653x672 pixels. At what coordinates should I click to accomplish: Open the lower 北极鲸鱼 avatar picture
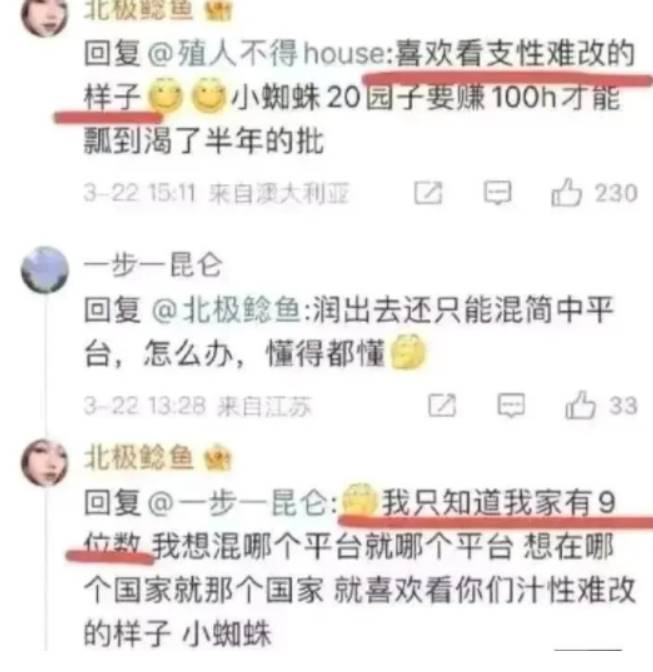pyautogui.click(x=45, y=462)
